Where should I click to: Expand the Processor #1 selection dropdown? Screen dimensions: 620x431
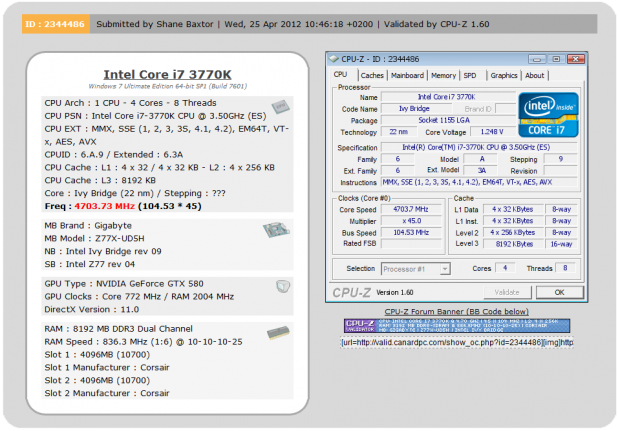point(445,269)
